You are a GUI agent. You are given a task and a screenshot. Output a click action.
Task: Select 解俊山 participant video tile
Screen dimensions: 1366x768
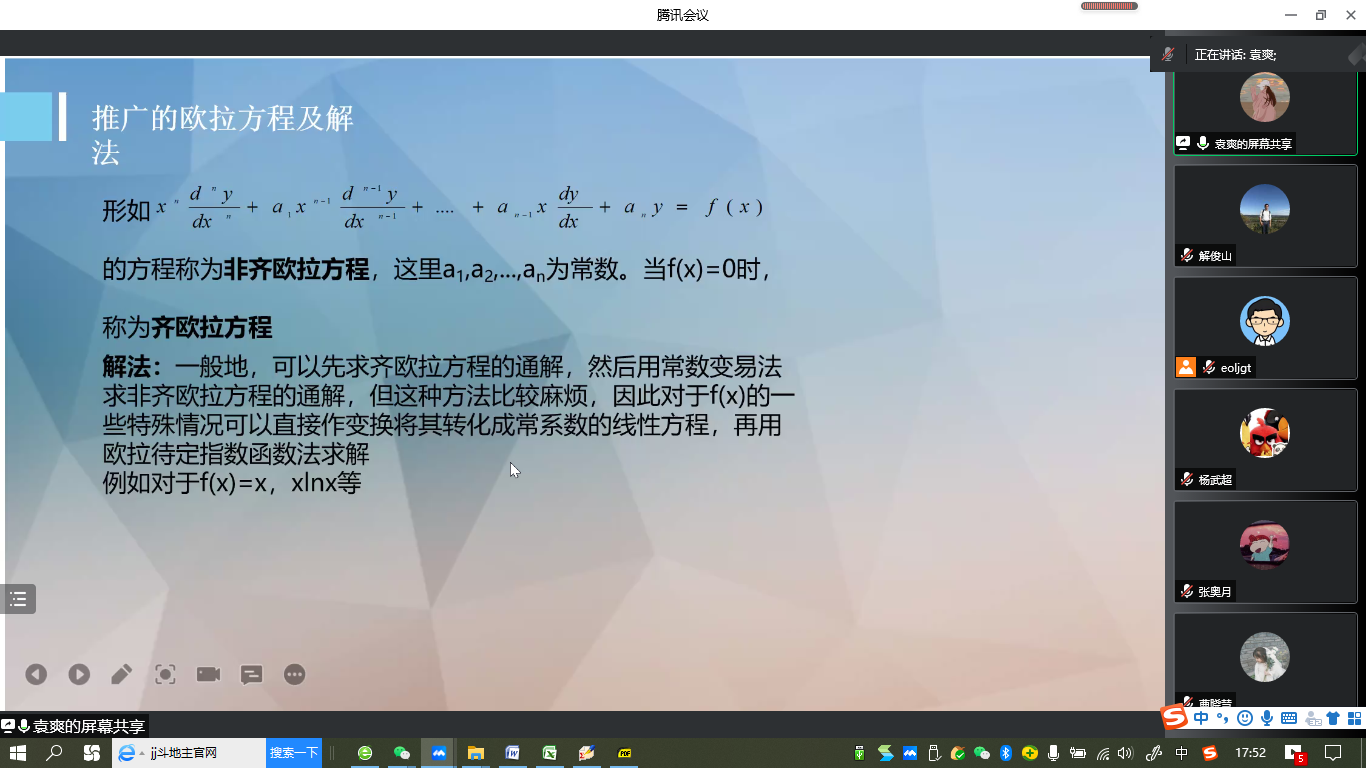(1264, 215)
